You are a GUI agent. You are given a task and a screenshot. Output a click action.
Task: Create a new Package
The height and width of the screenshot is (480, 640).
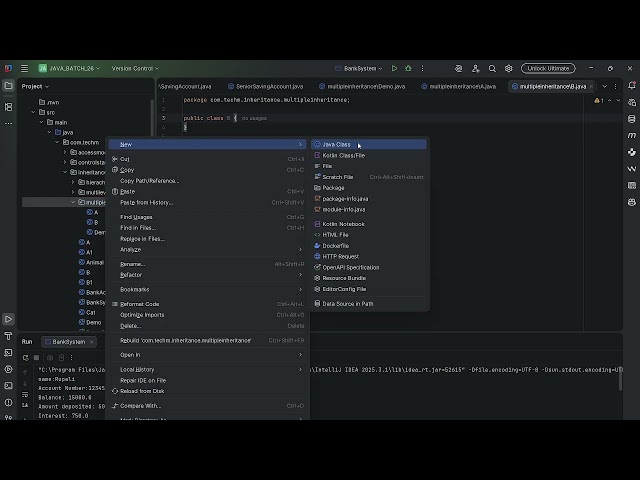coord(369,188)
